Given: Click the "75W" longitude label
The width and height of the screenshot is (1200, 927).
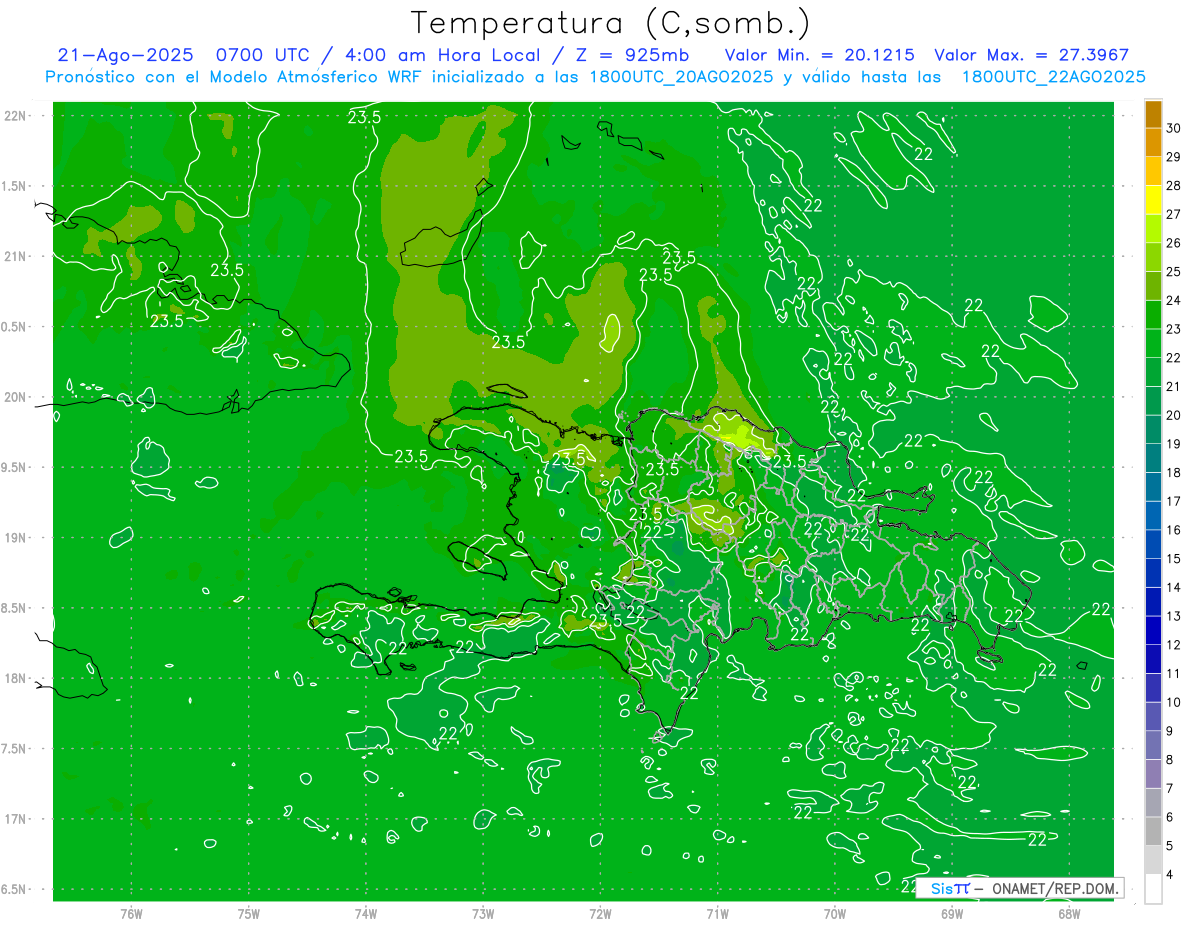Looking at the screenshot, I should coord(249,913).
